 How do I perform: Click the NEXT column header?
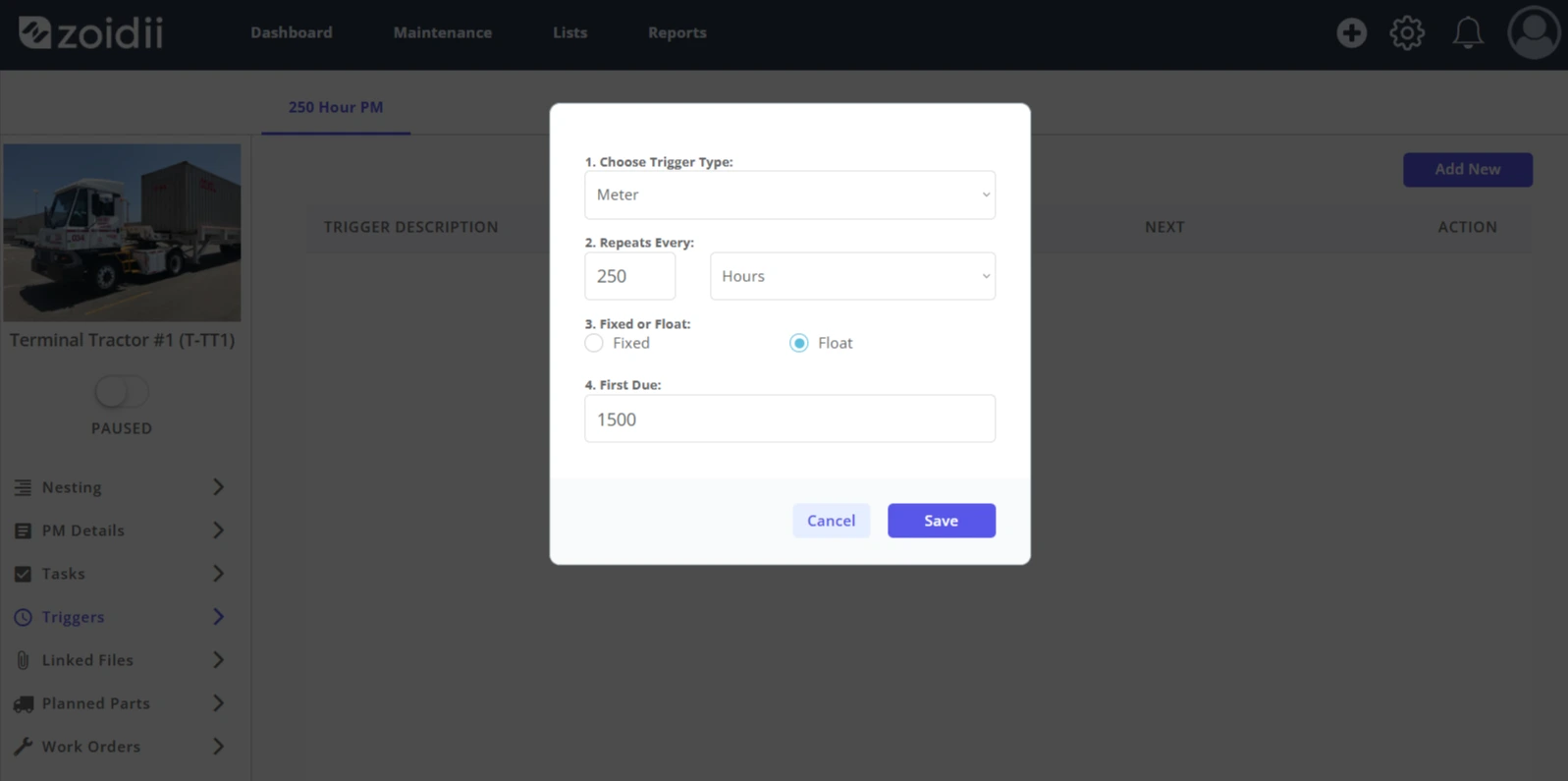tap(1164, 227)
